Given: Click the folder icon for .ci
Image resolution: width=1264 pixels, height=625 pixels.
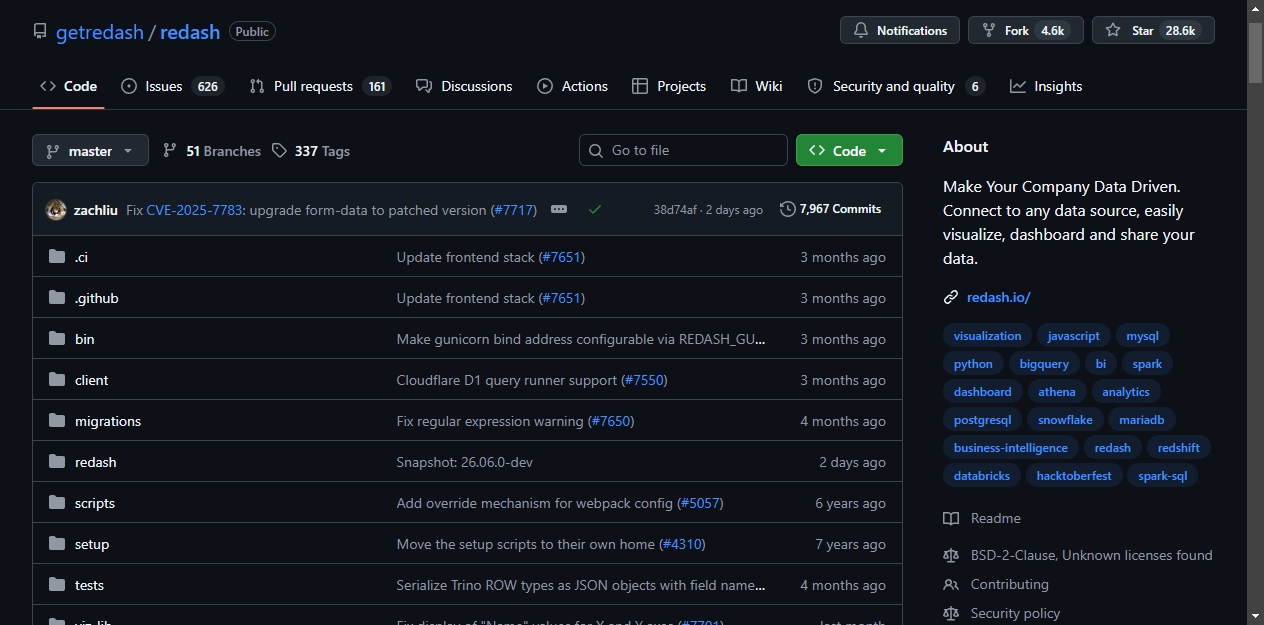Looking at the screenshot, I should coord(57,257).
